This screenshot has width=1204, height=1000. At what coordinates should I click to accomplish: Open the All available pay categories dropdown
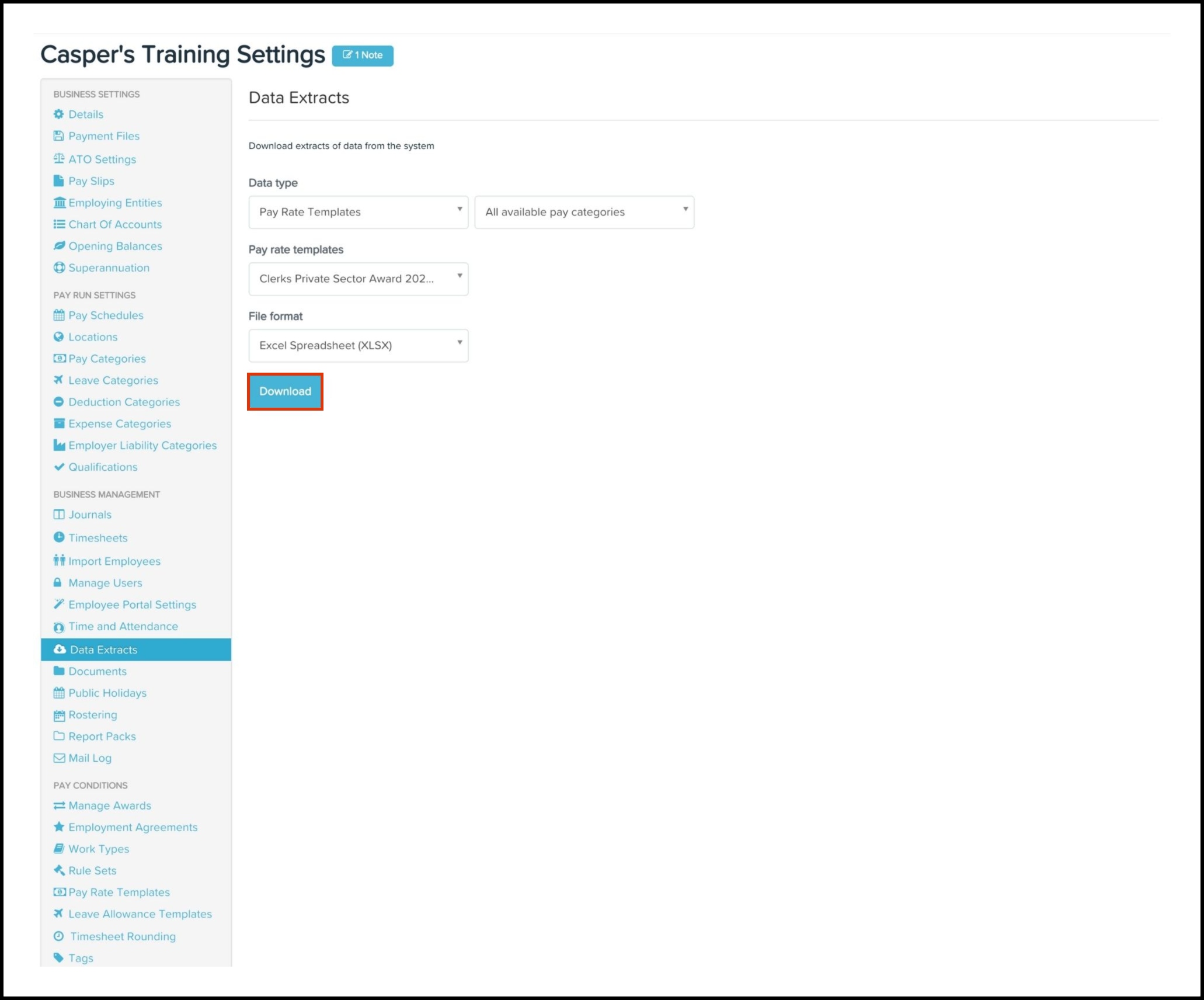[x=584, y=212]
